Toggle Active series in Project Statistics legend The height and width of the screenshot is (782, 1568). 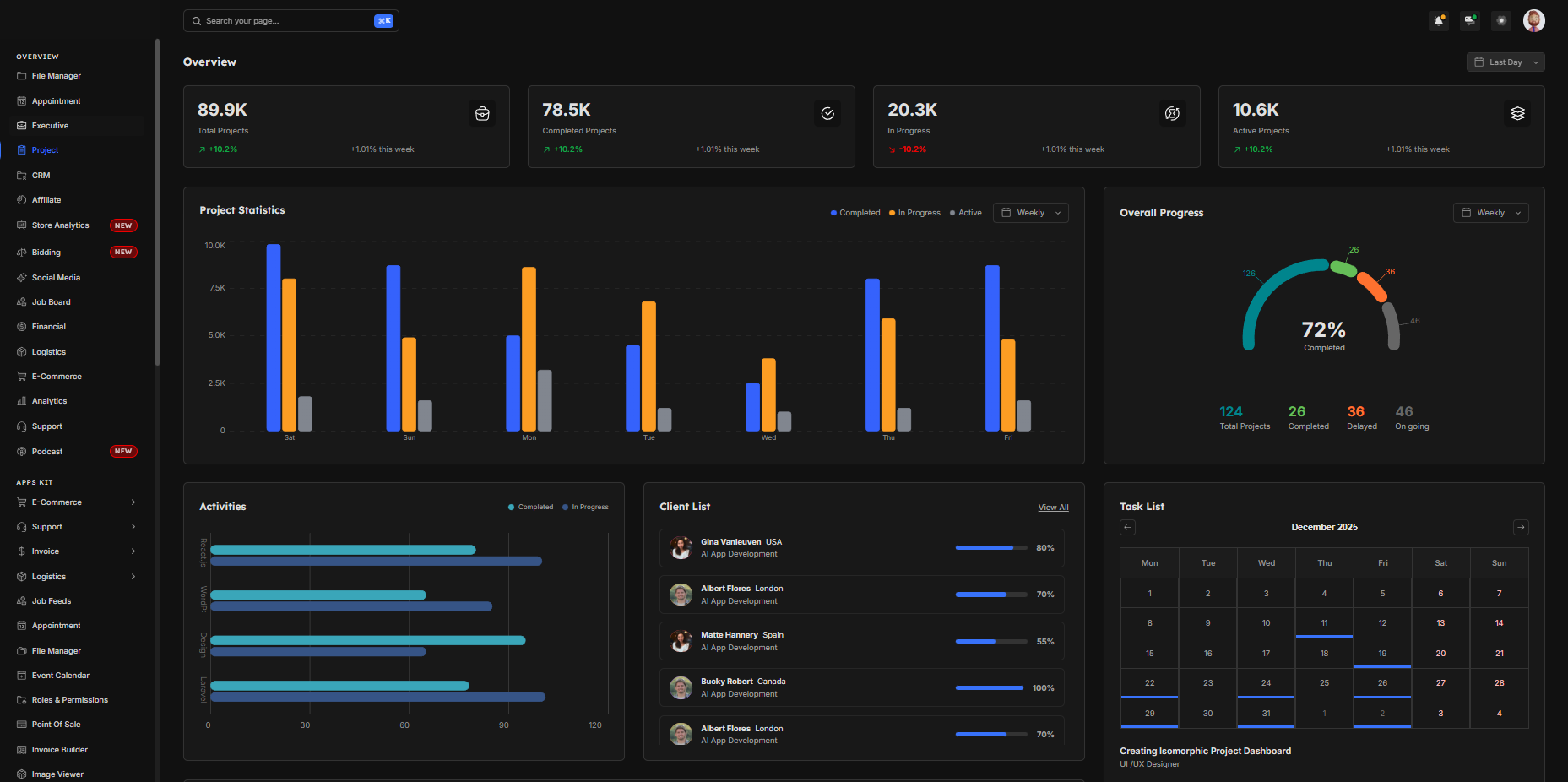(966, 213)
